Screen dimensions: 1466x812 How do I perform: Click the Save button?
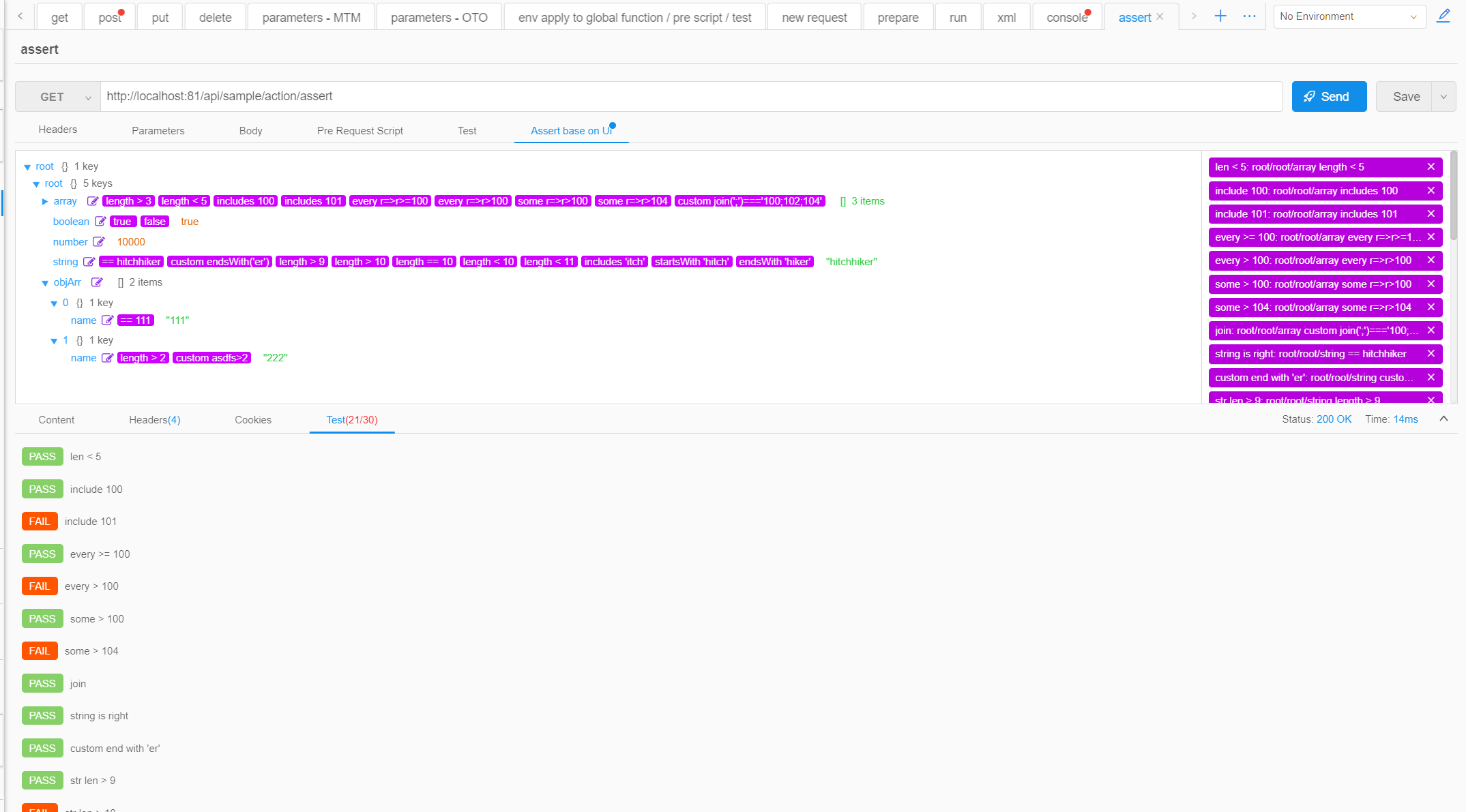coord(1405,97)
